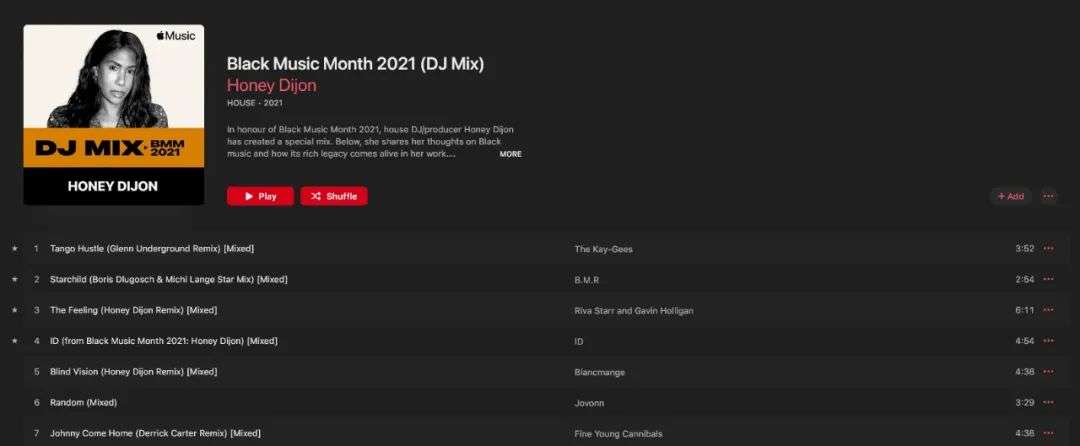1080x446 pixels.
Task: Select track Starchild (Boris Dlugosch Star Mix)
Action: tap(169, 279)
